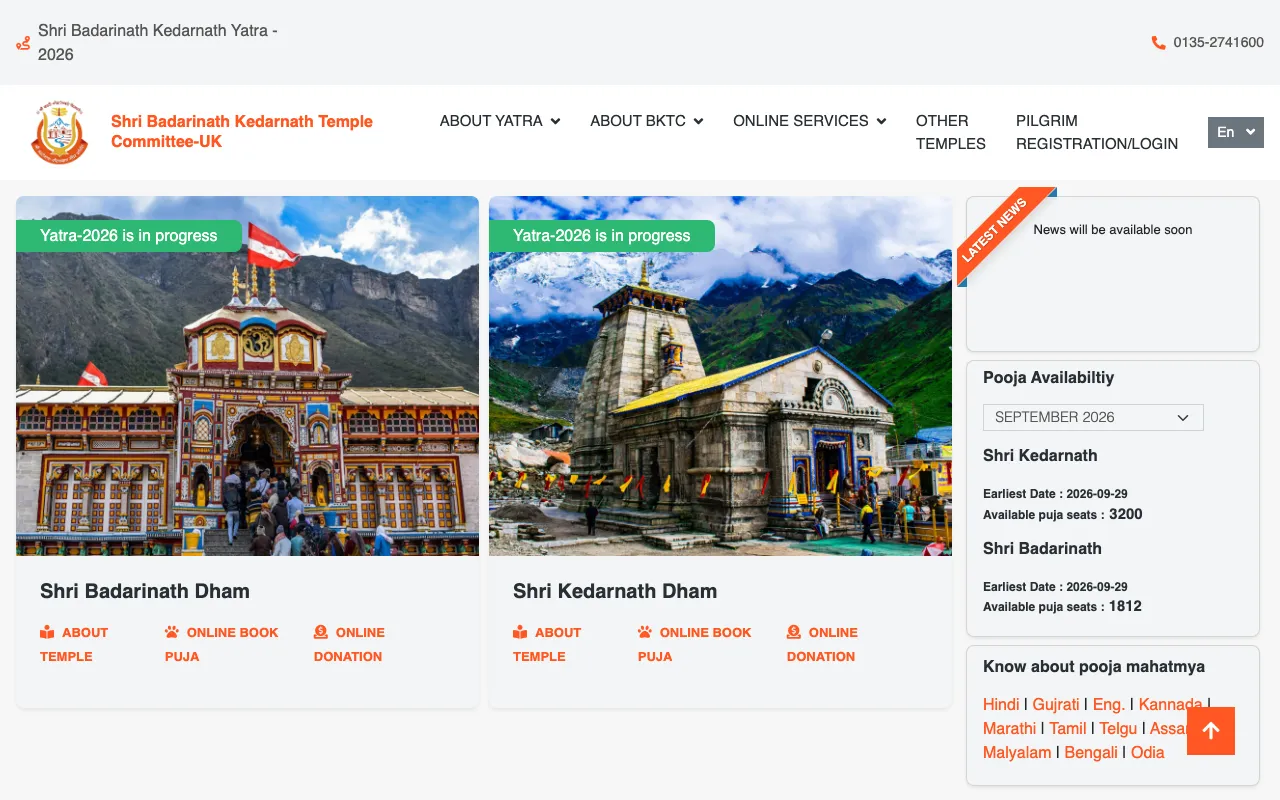This screenshot has height=800, width=1280.
Task: Click the paw icon in Badarinath Online Book Puja
Action: point(172,632)
